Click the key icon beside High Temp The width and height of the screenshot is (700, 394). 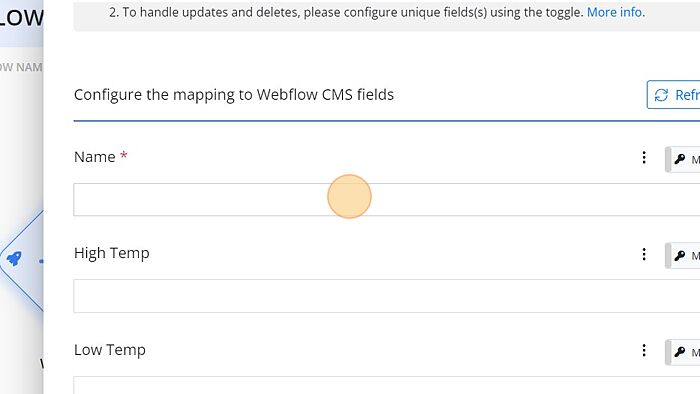(x=679, y=256)
